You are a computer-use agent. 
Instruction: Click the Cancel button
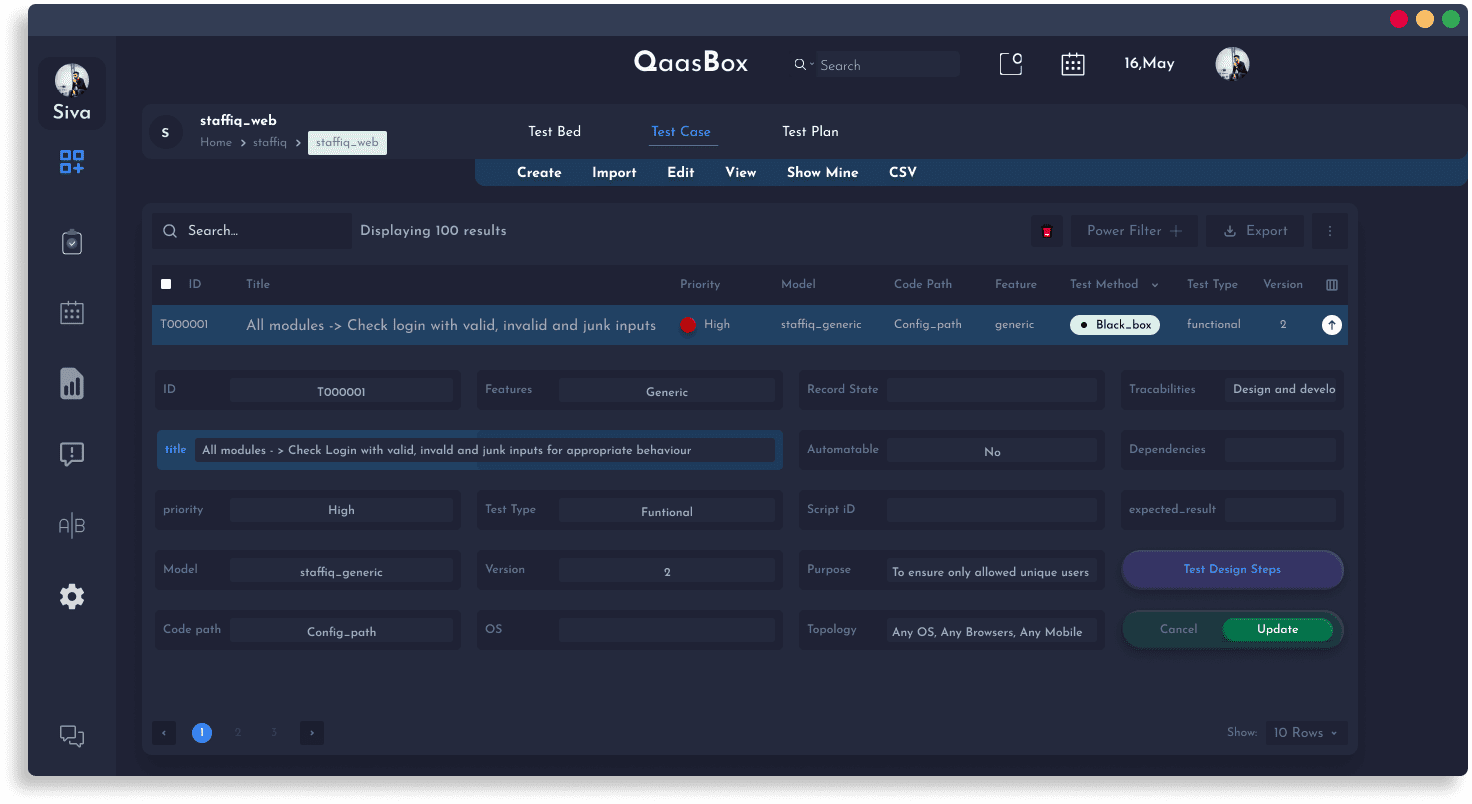pos(1178,629)
